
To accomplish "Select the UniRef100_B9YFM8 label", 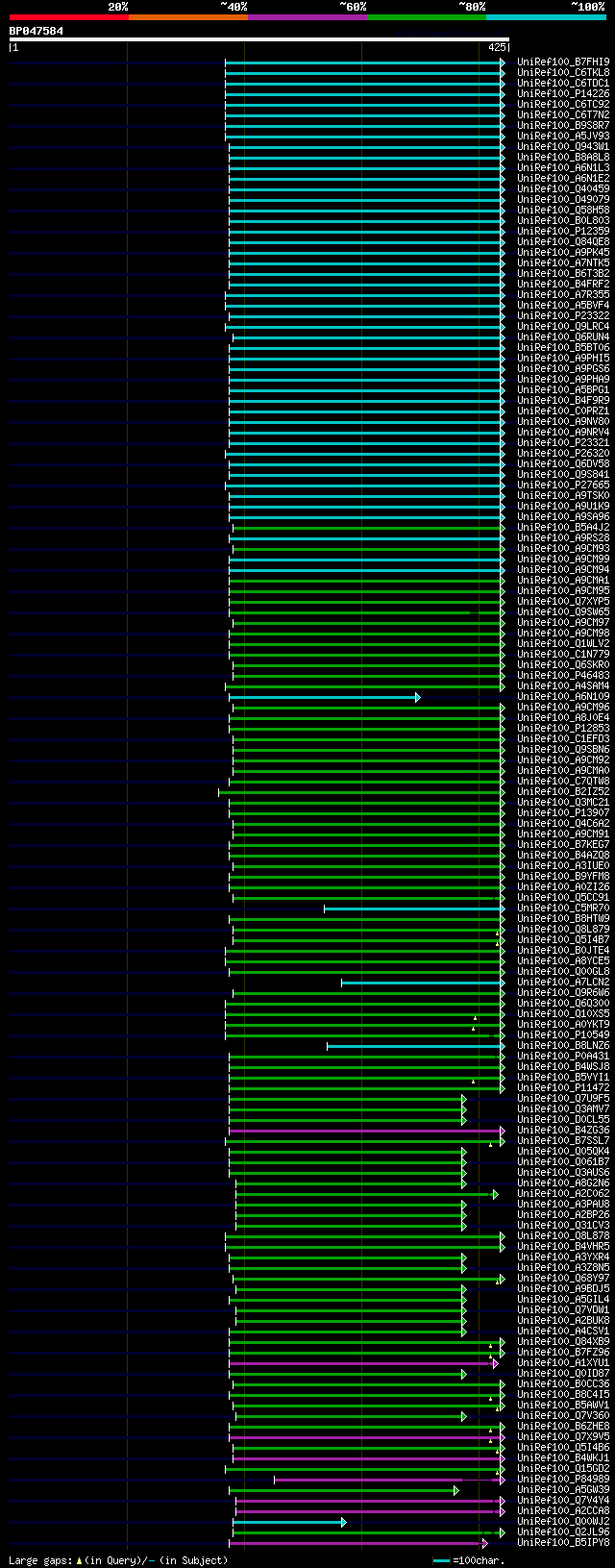I will pos(563,876).
